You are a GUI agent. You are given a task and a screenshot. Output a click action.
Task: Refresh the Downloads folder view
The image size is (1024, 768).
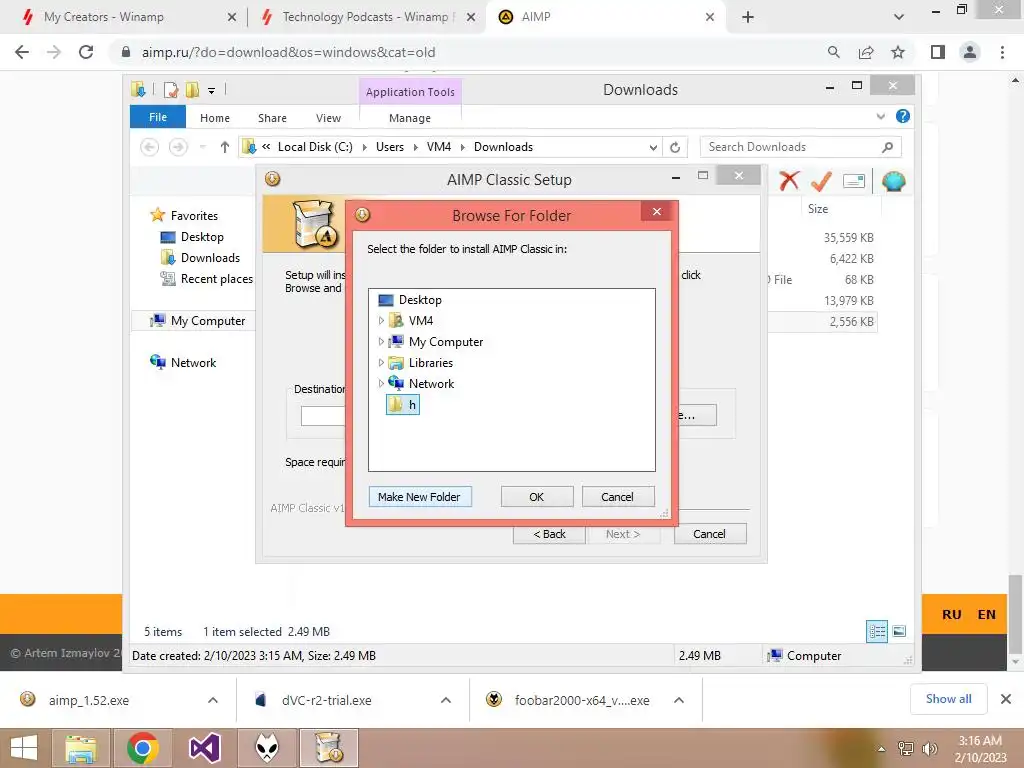675,148
